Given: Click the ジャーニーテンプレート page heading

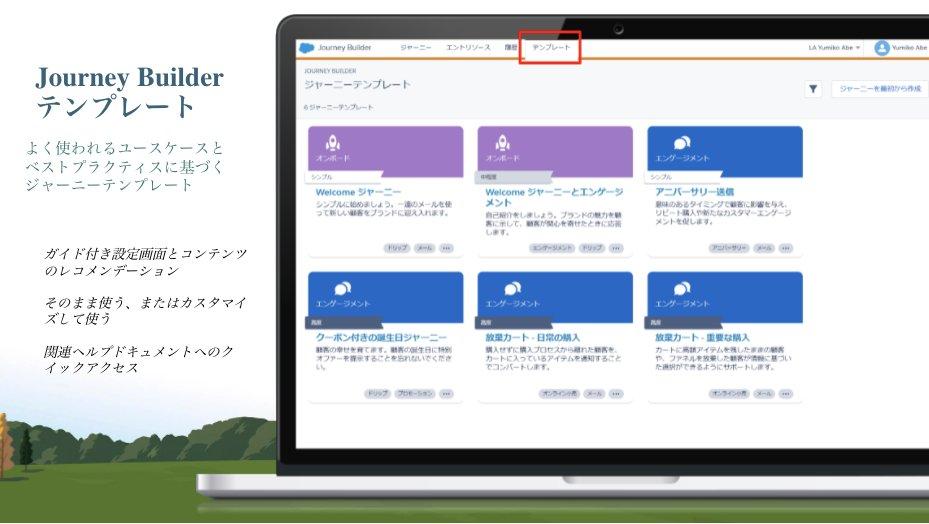Looking at the screenshot, I should click(357, 85).
